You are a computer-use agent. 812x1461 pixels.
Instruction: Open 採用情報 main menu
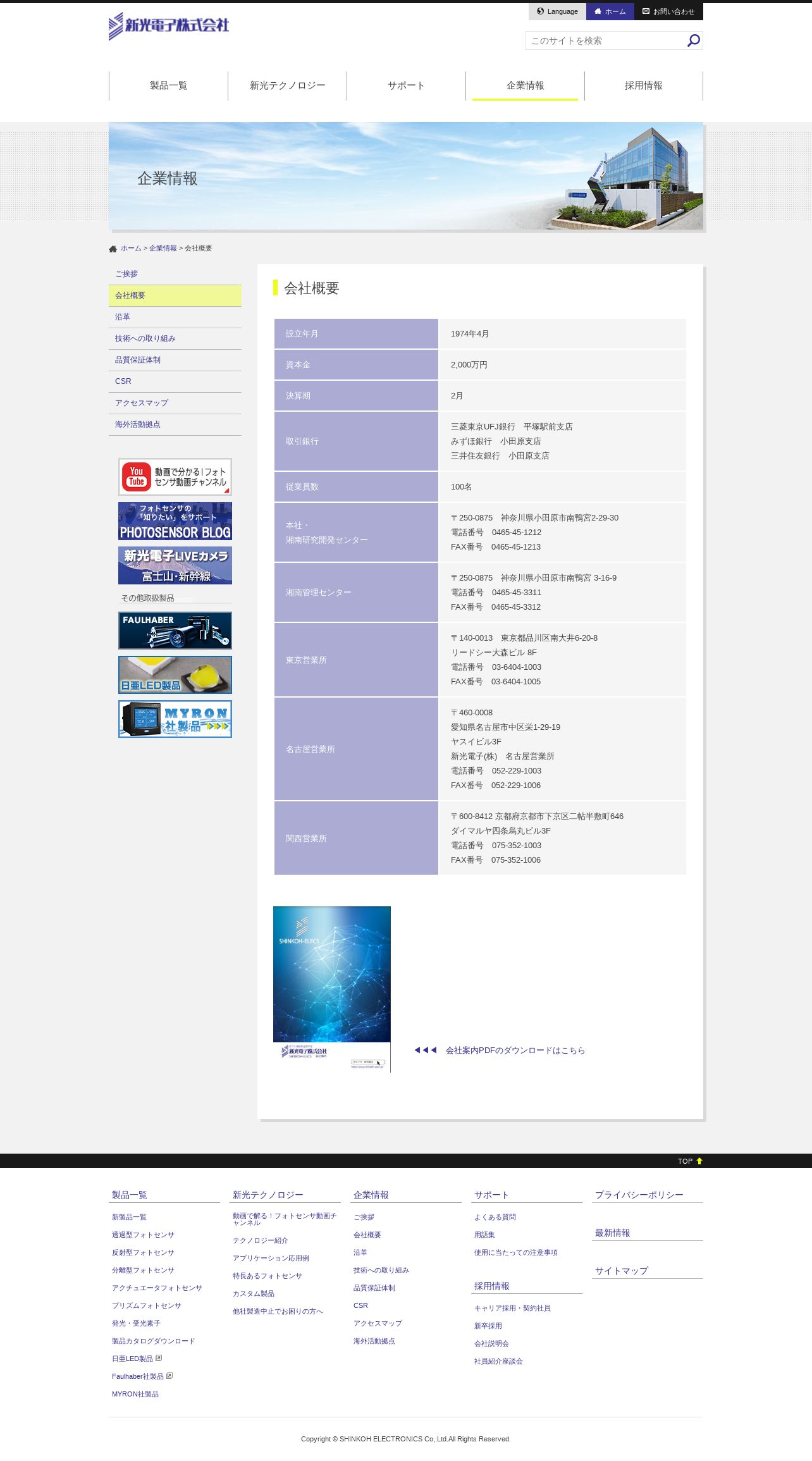click(x=644, y=85)
